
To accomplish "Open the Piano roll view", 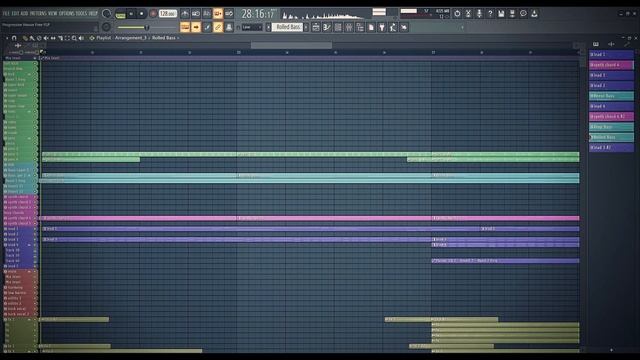I will tap(327, 27).
